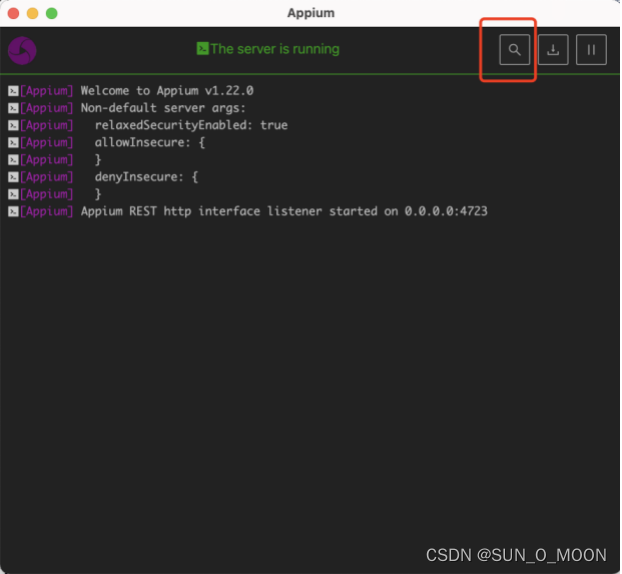Maximize the Appium window with green button
This screenshot has height=574, width=622.
tap(52, 13)
